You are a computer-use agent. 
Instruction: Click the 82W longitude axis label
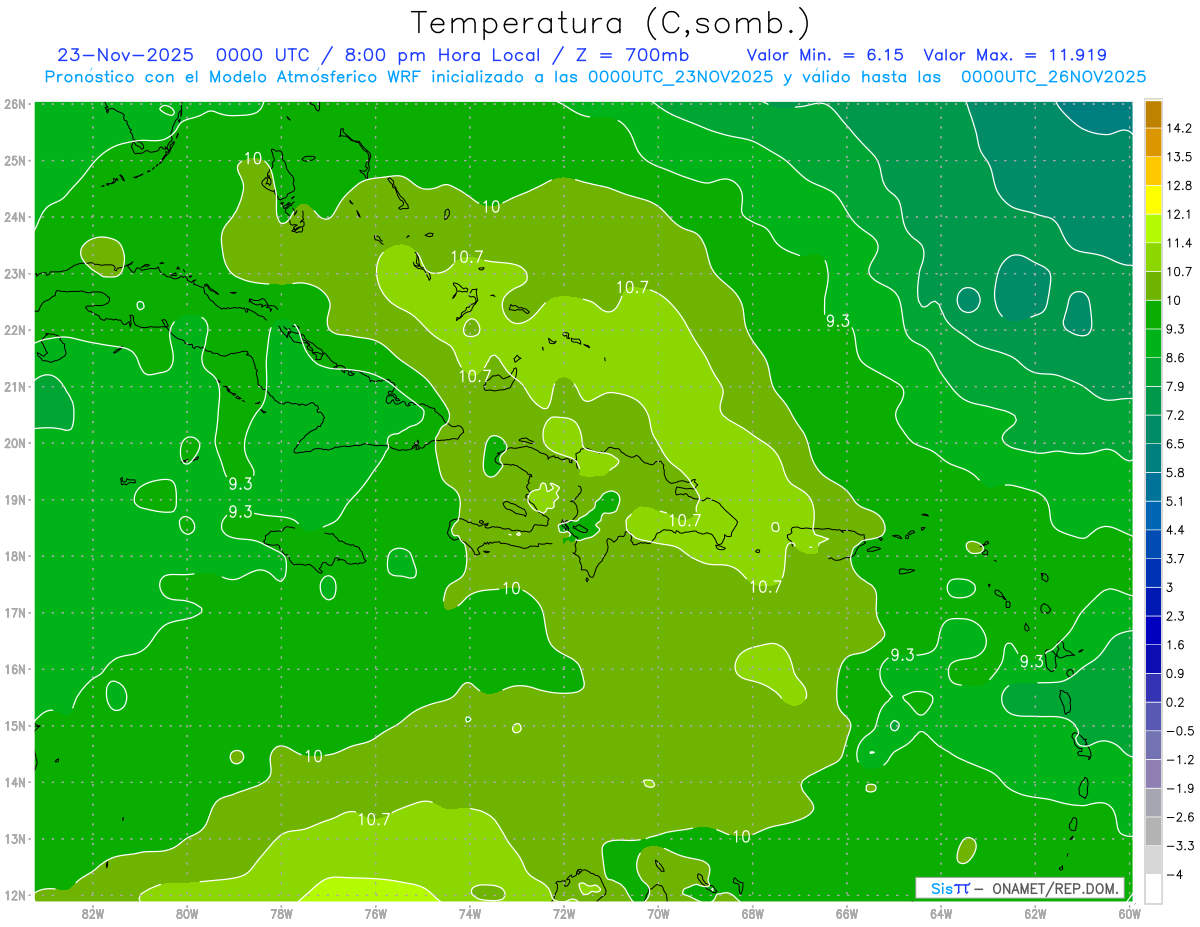(x=93, y=914)
